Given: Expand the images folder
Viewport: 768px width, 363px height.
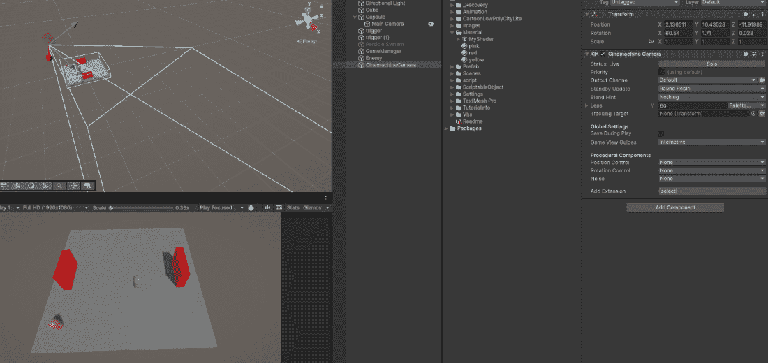Looking at the screenshot, I should [x=452, y=25].
